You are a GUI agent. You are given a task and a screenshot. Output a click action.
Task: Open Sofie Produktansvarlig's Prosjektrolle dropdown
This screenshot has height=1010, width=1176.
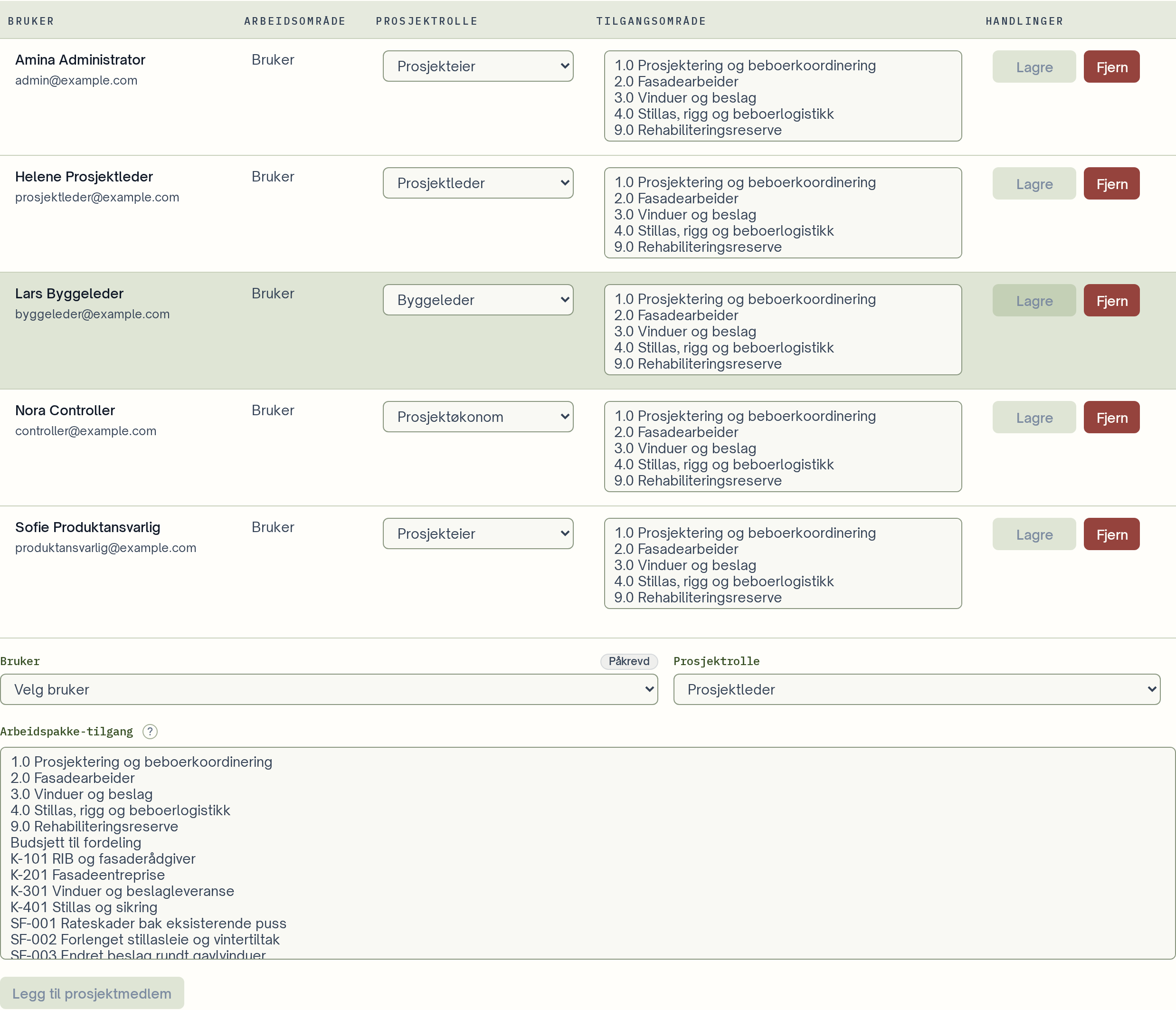478,534
